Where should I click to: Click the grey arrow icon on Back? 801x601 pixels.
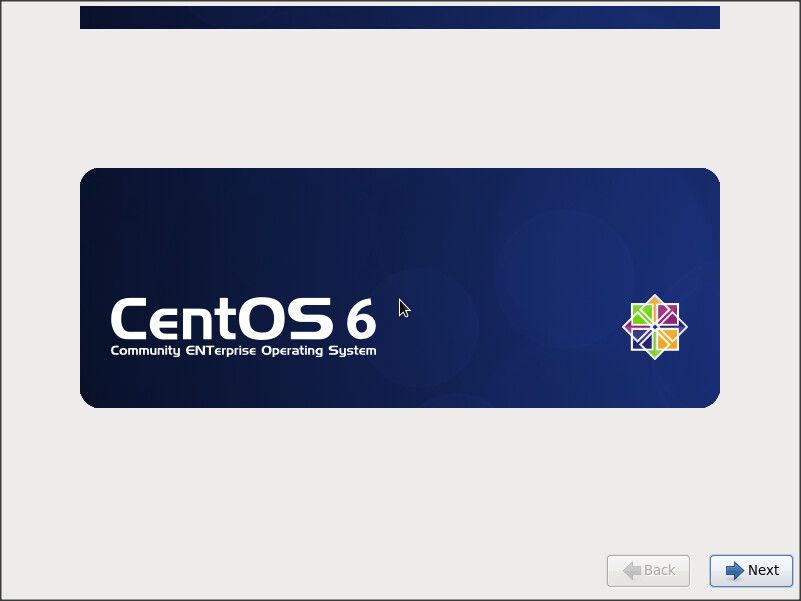(x=632, y=570)
